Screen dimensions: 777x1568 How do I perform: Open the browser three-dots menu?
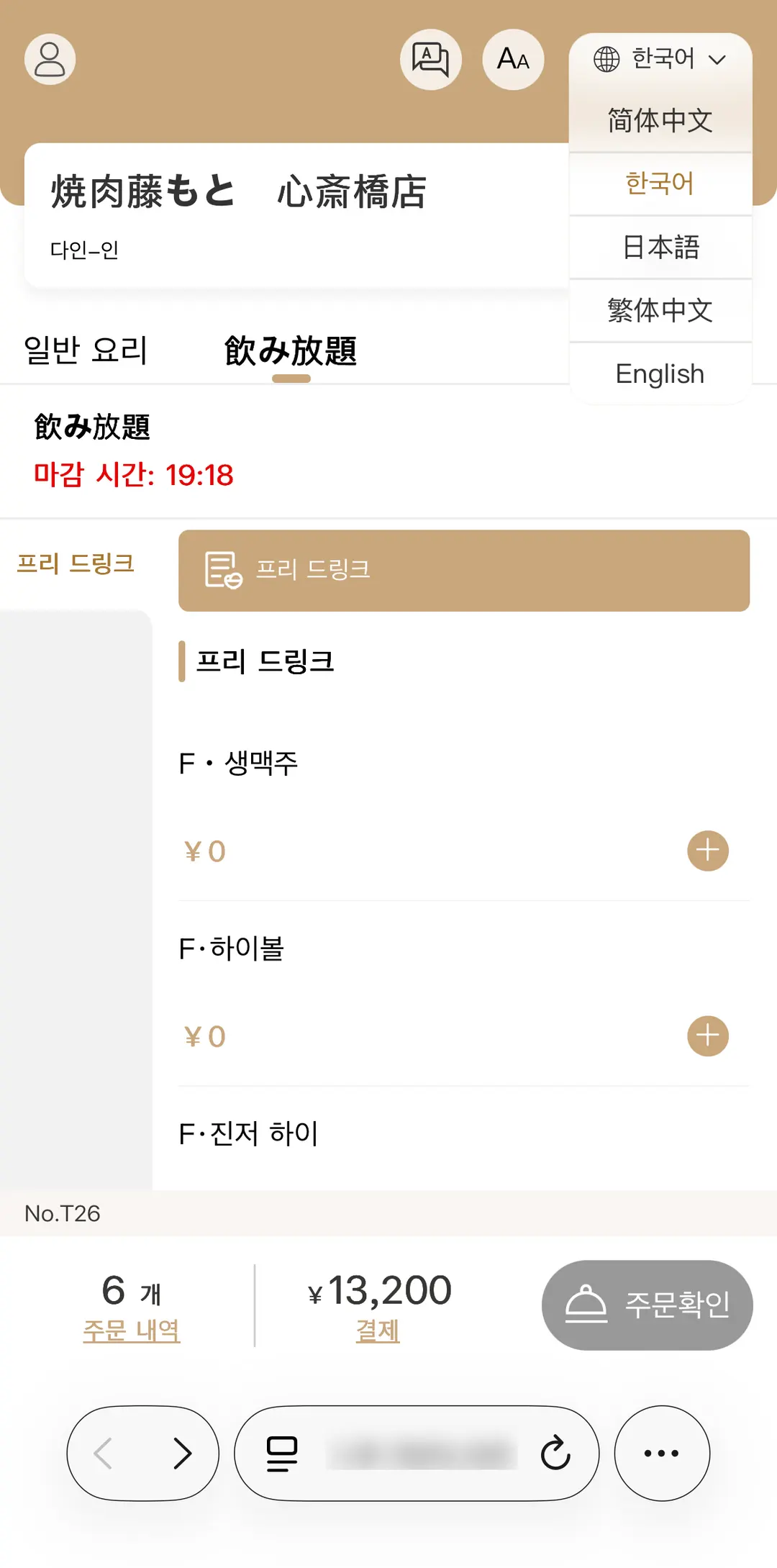click(662, 1453)
